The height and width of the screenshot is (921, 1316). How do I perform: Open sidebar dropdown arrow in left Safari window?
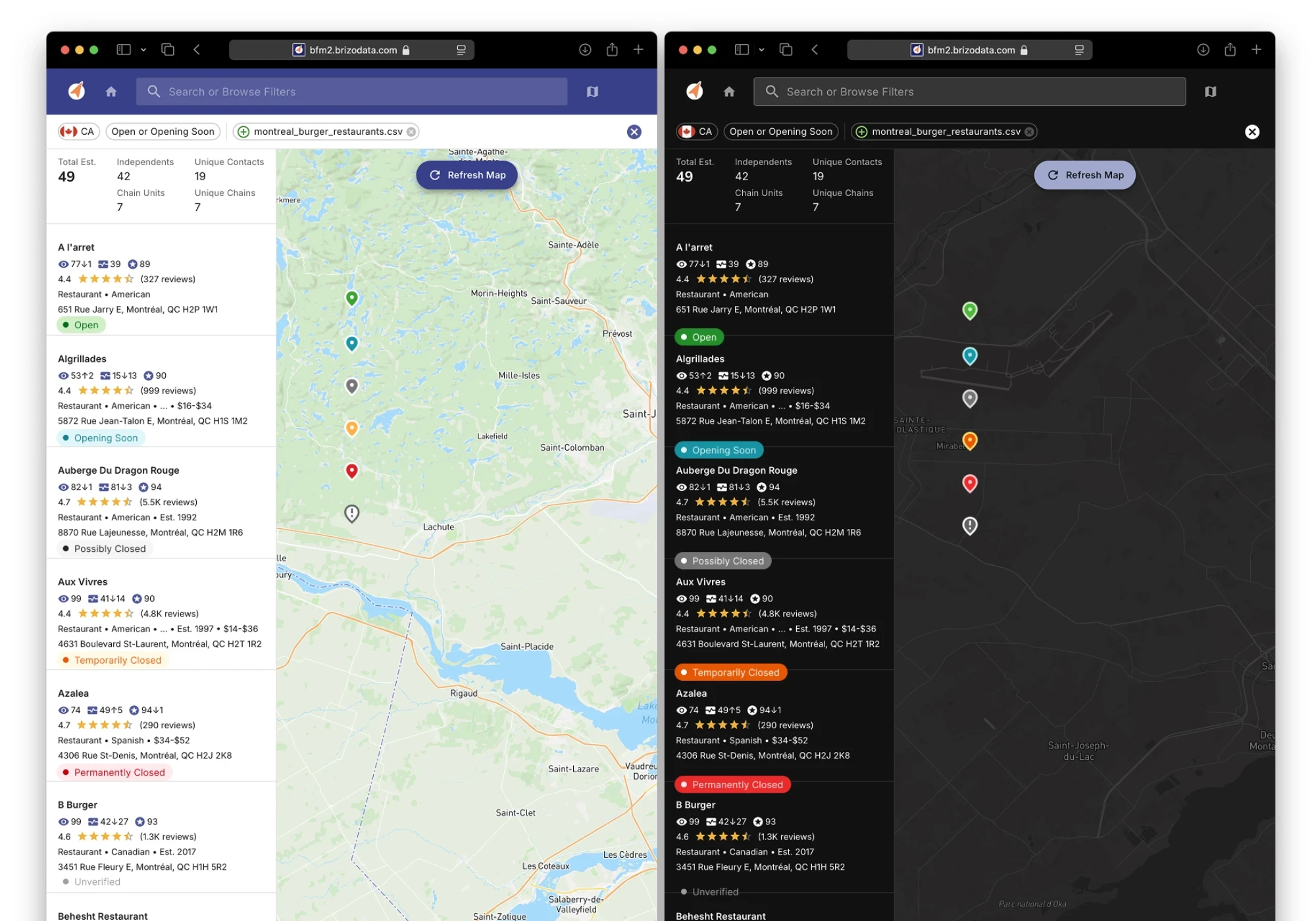143,49
